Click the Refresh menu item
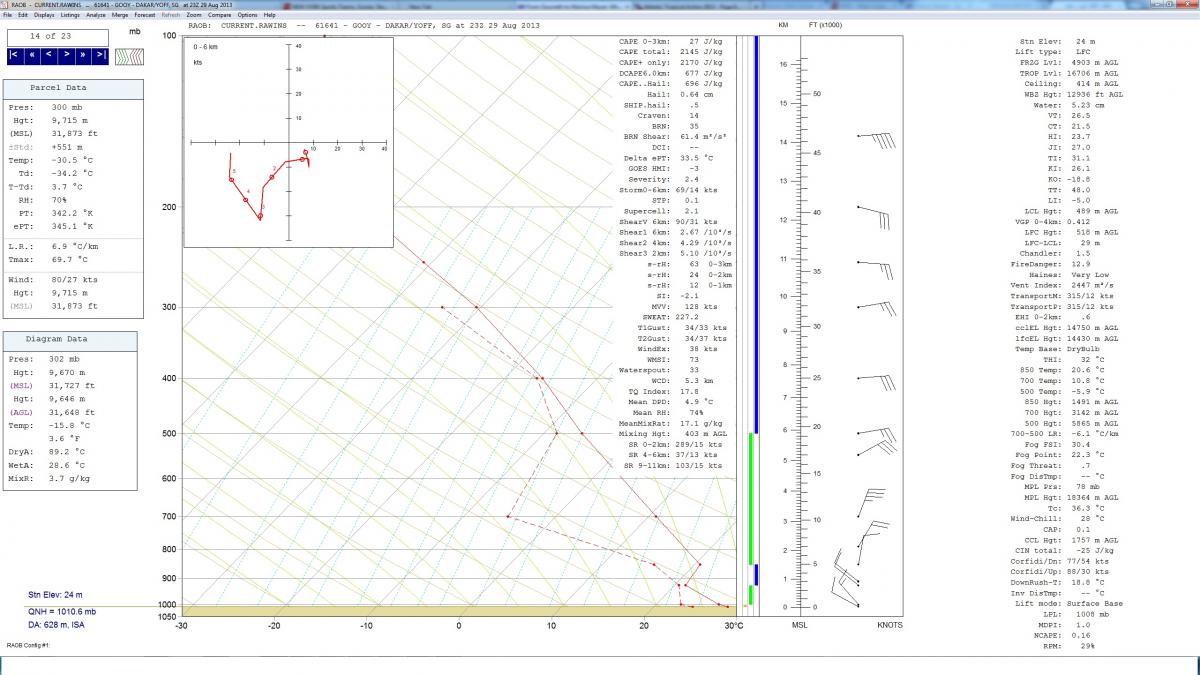 [x=171, y=15]
